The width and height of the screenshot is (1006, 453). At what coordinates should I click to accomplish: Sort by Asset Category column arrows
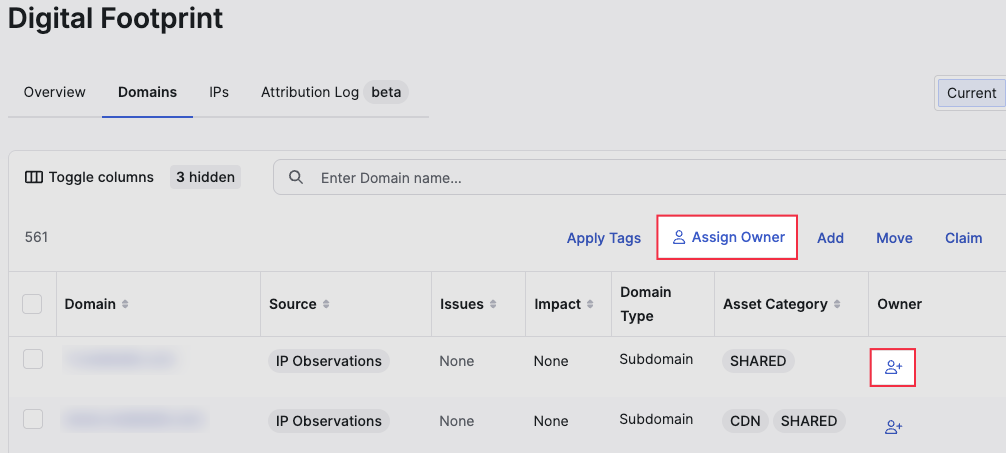pyautogui.click(x=837, y=304)
